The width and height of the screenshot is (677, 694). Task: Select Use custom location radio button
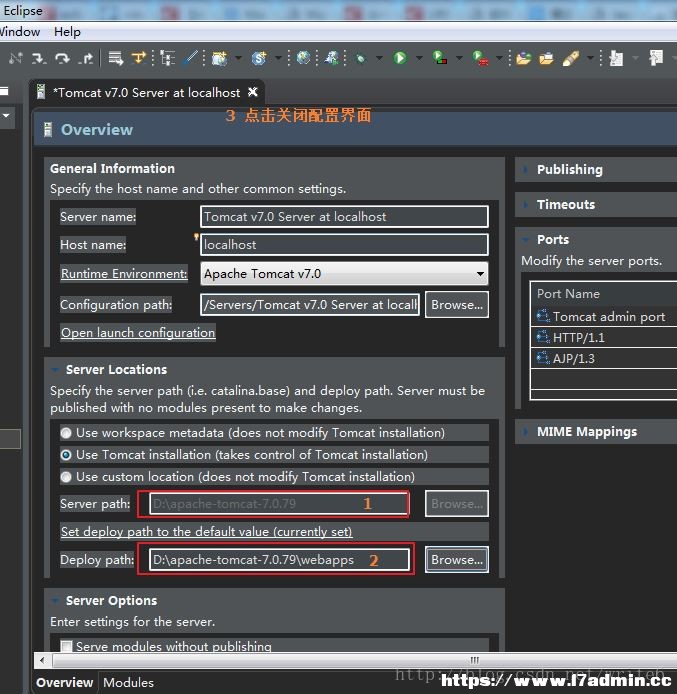[x=66, y=477]
